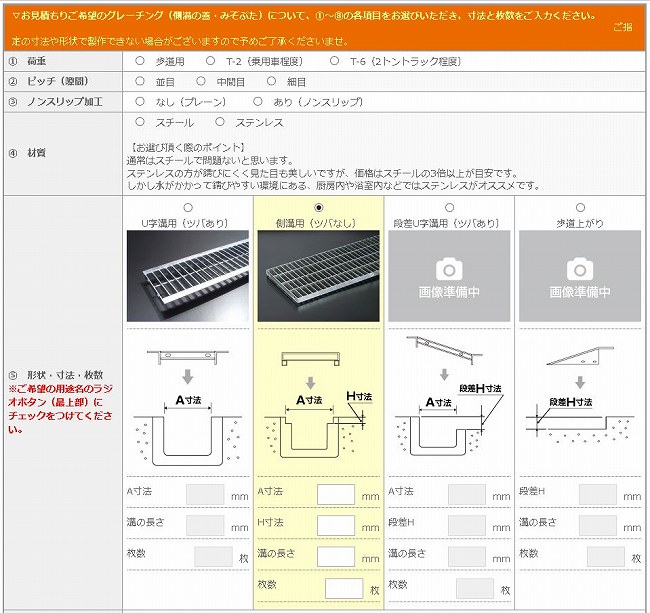Select T-6 (2トントラック程度) load option
Image resolution: width=650 pixels, height=613 pixels.
click(x=335, y=61)
